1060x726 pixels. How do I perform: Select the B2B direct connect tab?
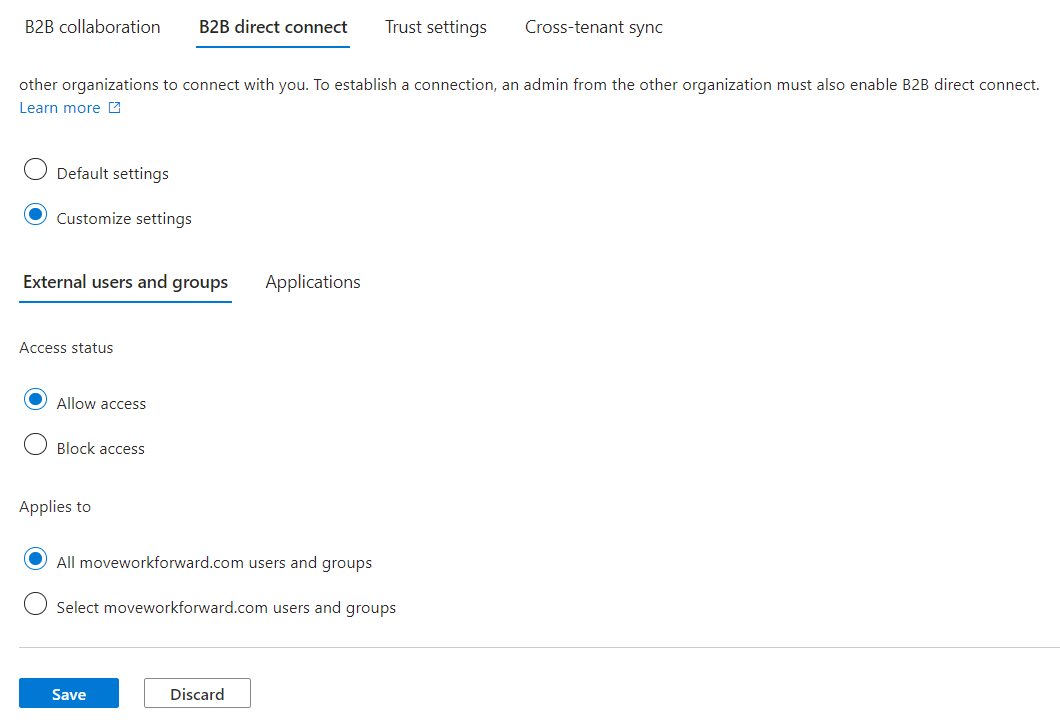pos(273,27)
